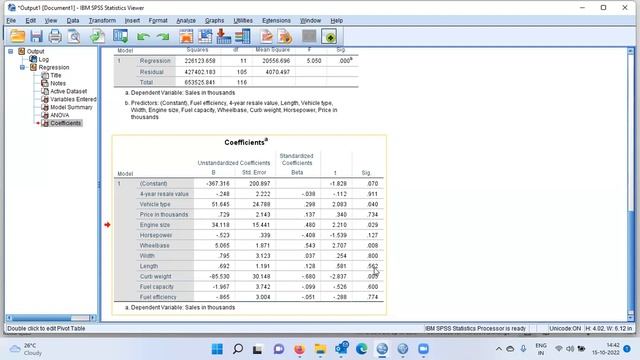Click the Open file folder icon
Image resolution: width=640 pixels, height=360 pixels.
(x=18, y=36)
